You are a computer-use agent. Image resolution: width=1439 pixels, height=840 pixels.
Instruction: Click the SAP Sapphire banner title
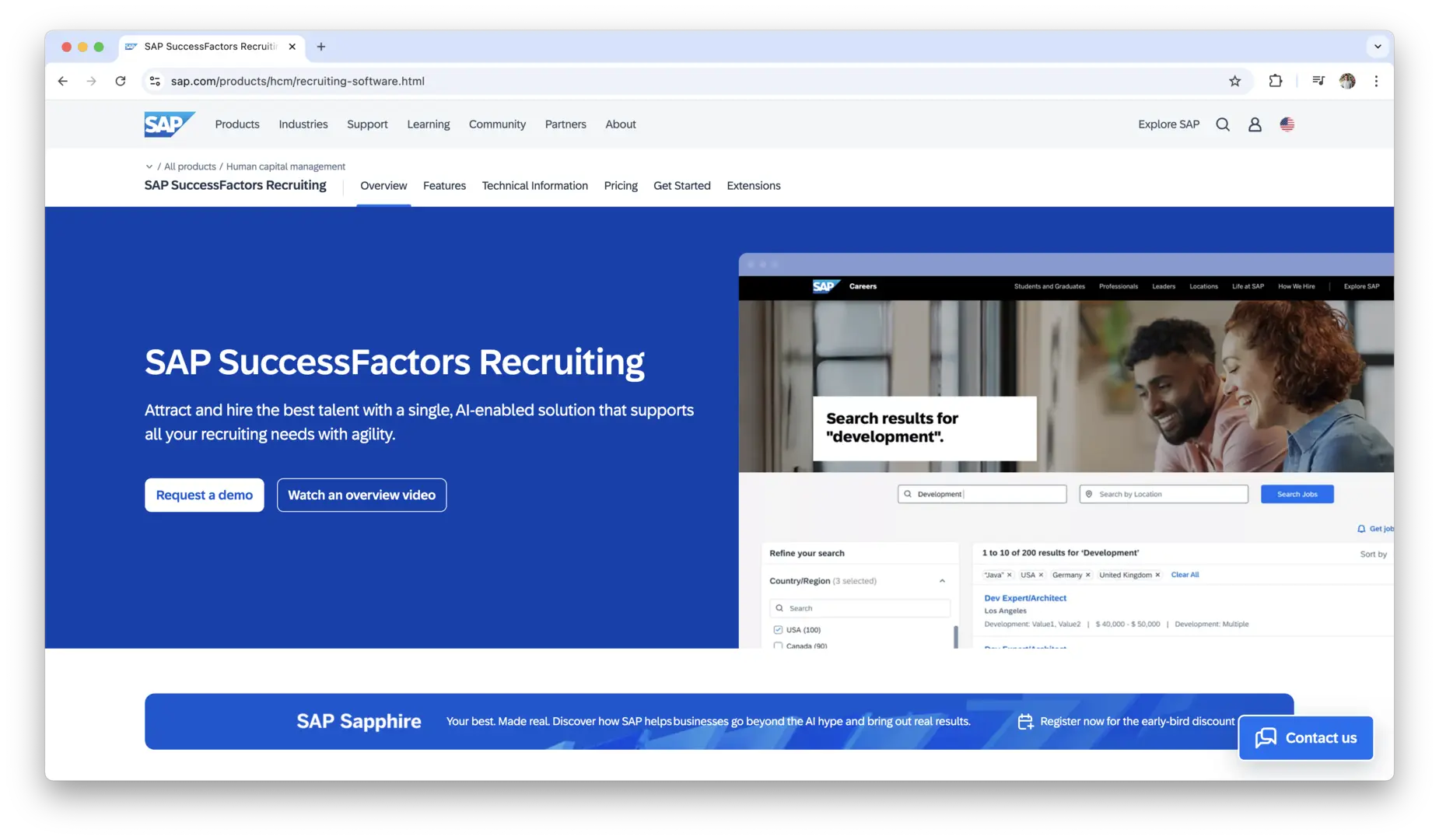coord(359,722)
